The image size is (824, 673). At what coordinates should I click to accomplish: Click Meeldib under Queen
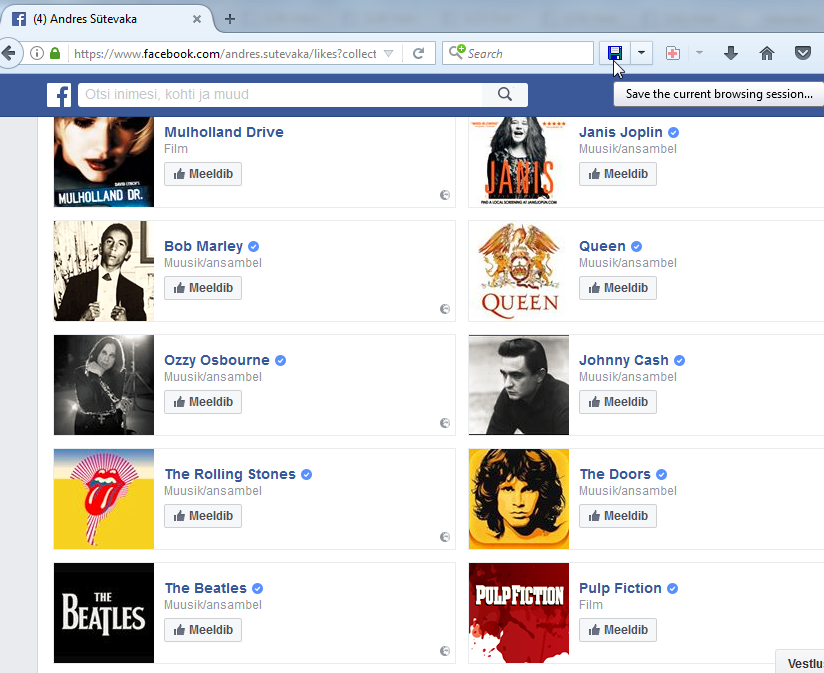pos(618,288)
